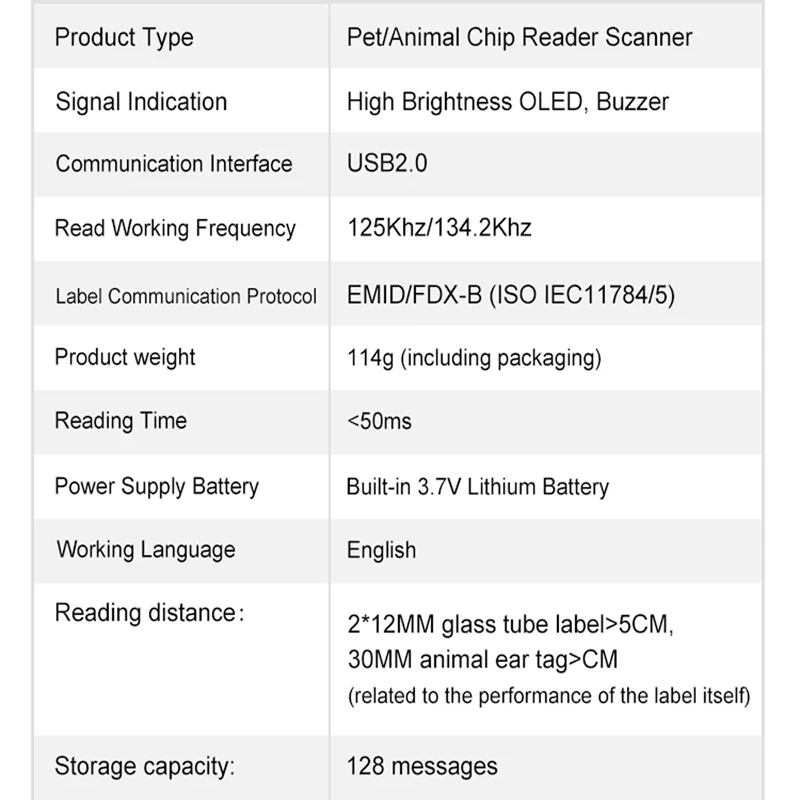Click the 'Read Working Frequency' label
Image resolution: width=800 pixels, height=800 pixels.
[175, 228]
